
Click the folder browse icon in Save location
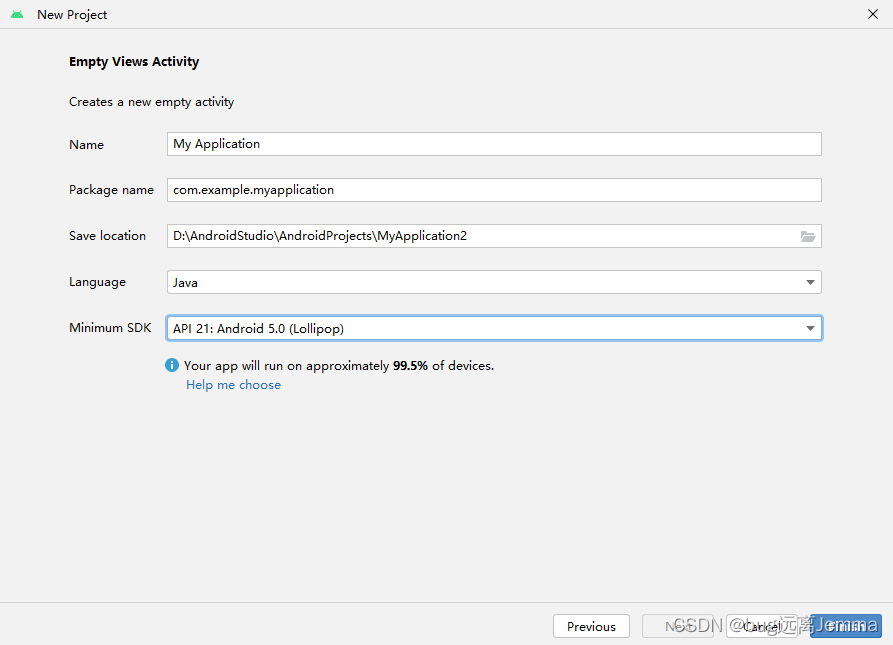click(808, 236)
